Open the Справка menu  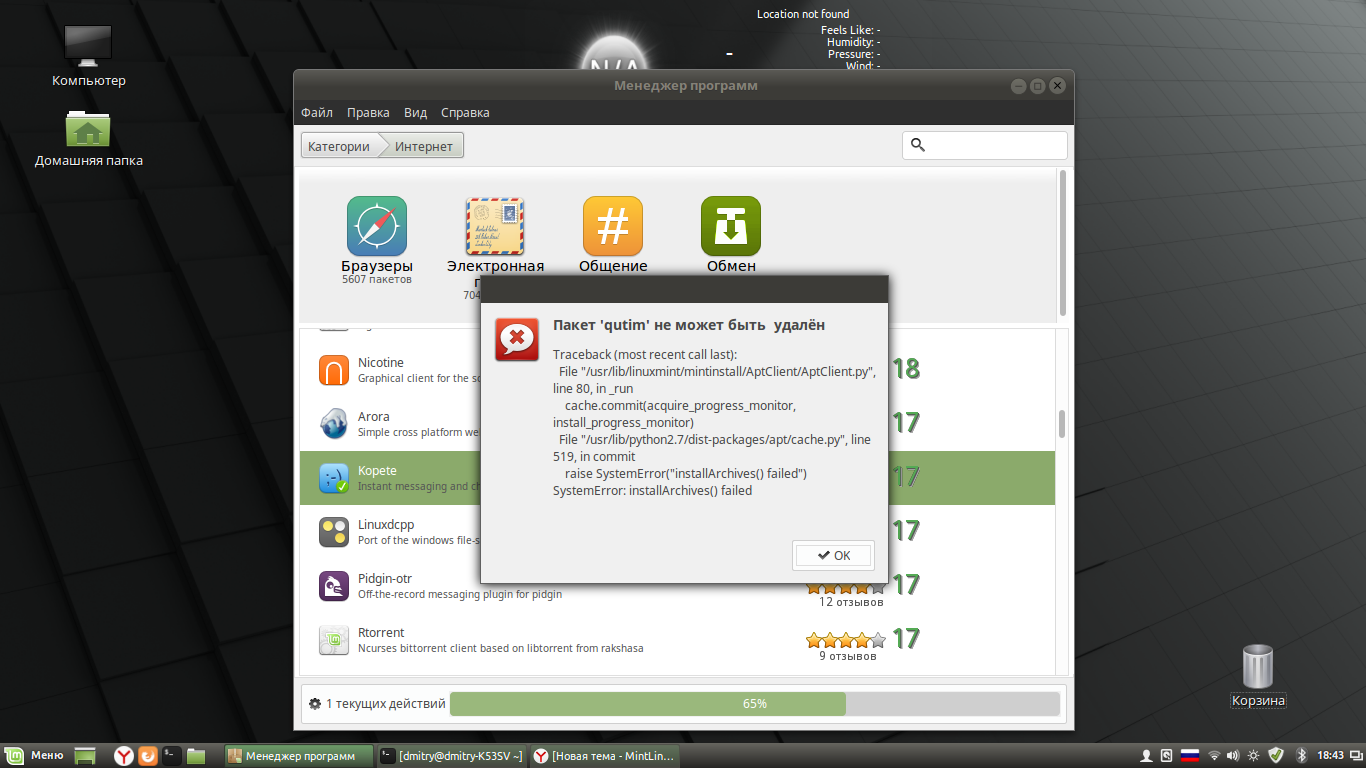(465, 113)
